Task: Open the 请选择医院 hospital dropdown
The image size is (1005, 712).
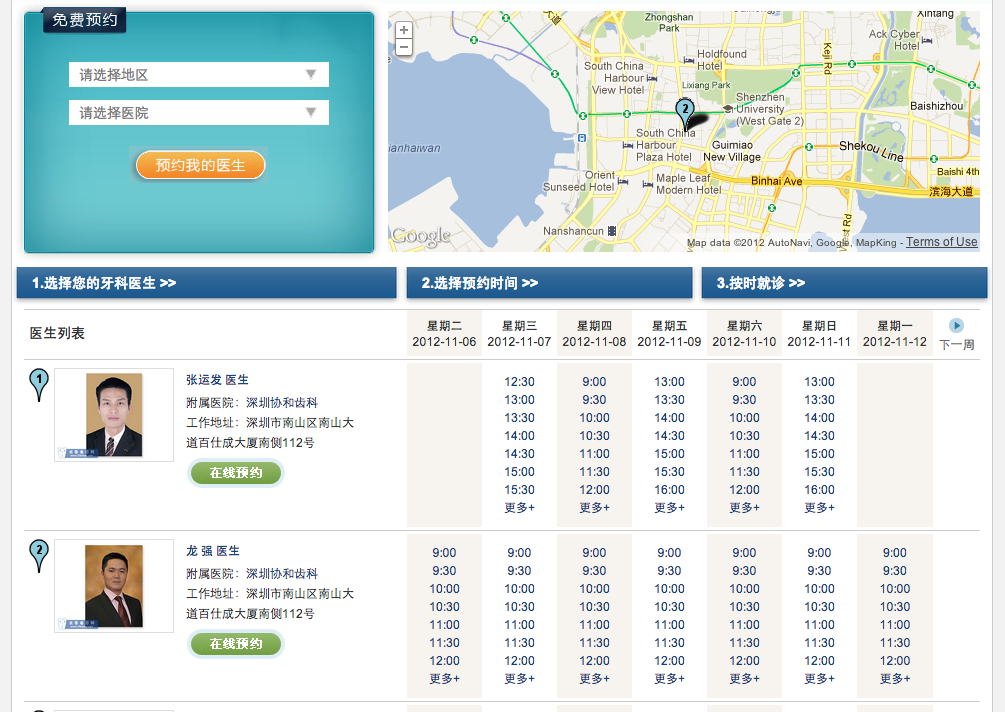Action: click(x=199, y=113)
